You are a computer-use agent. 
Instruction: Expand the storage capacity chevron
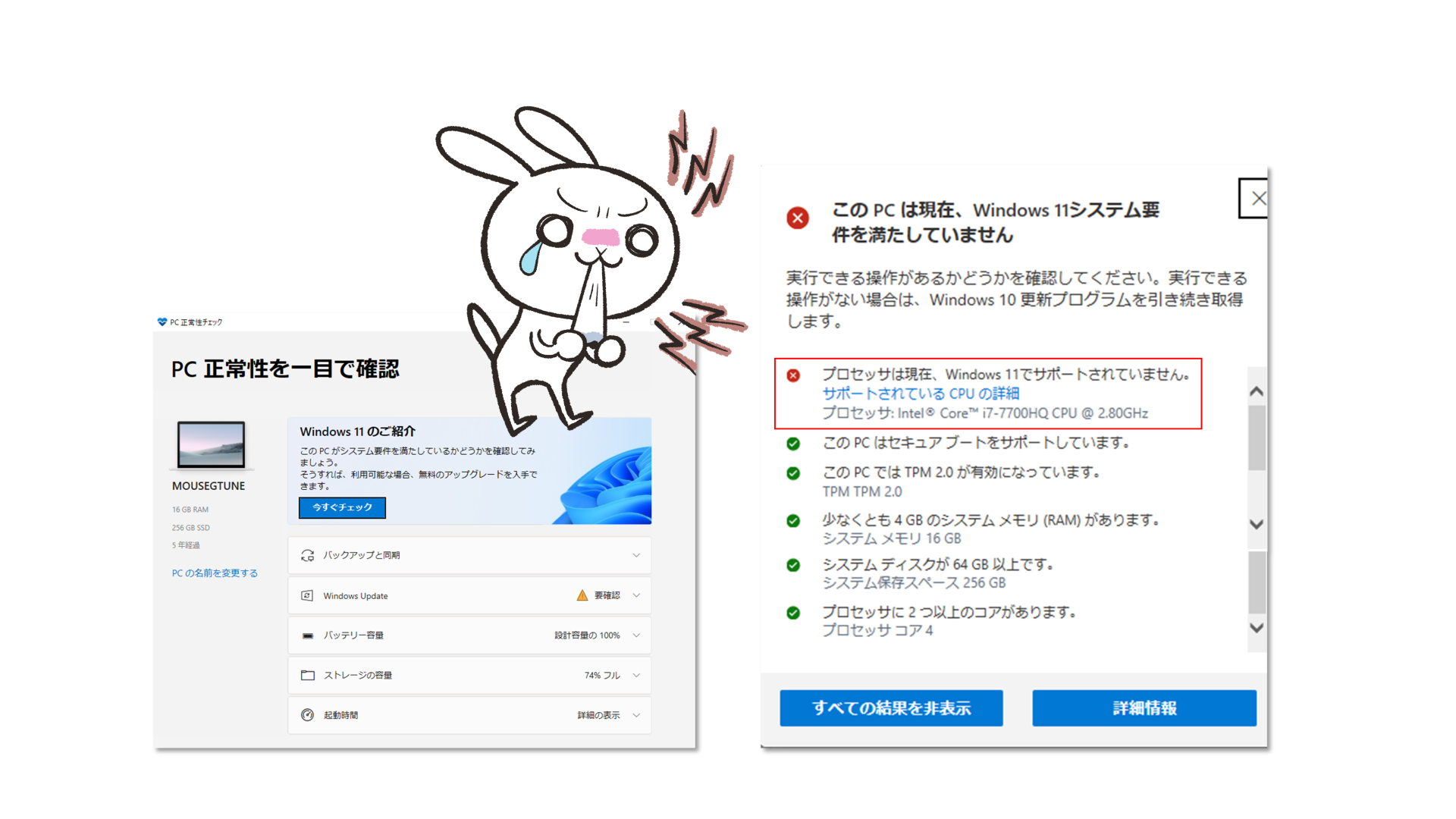click(x=636, y=675)
